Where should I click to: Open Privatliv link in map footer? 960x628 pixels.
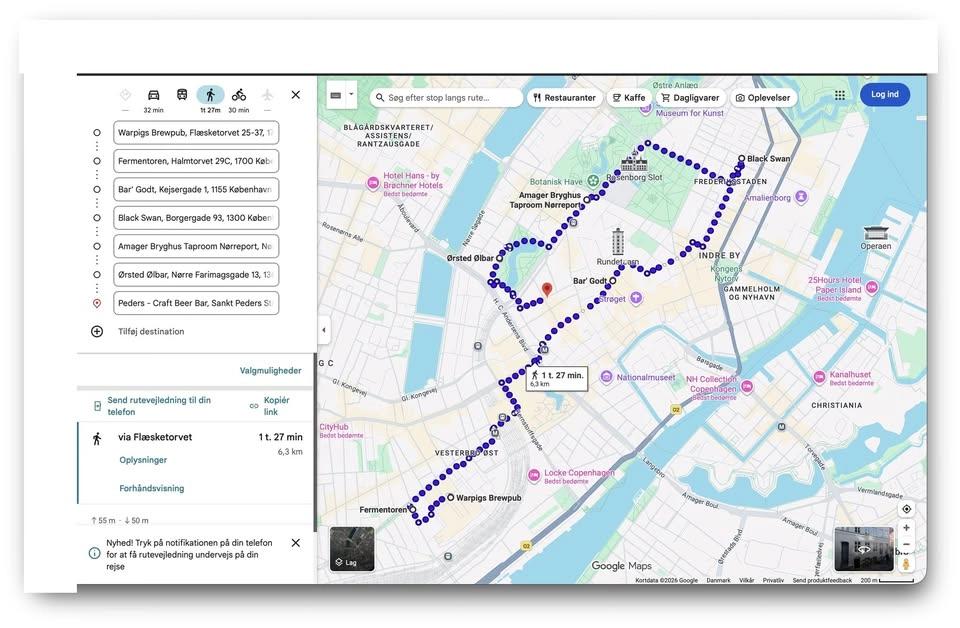point(773,580)
